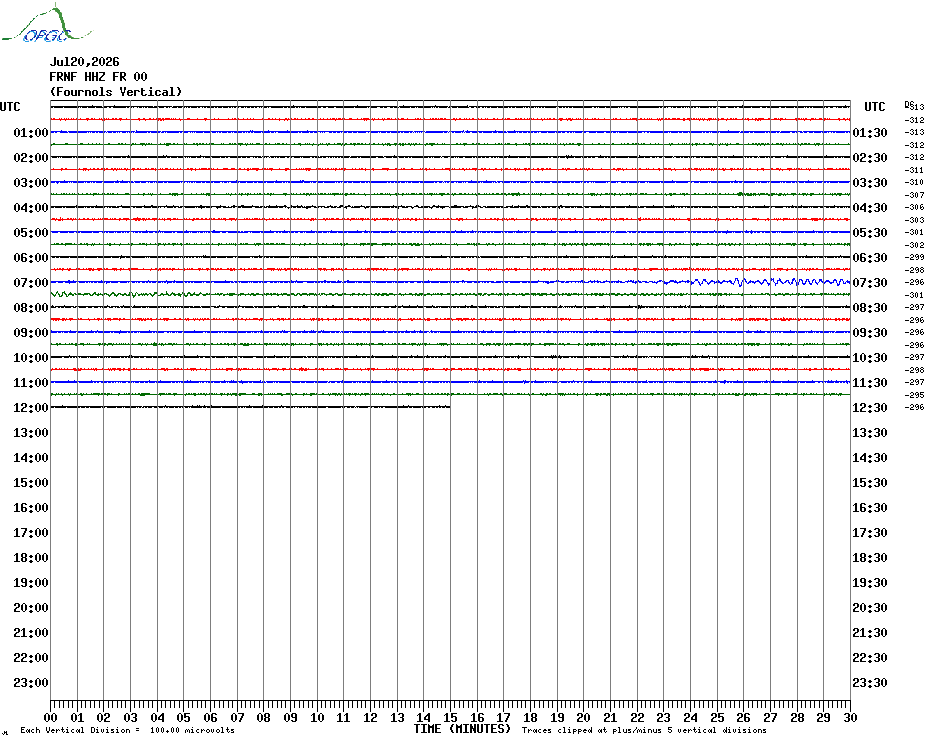Click the TIME (MINUTES) axis title
Image resolution: width=930 pixels, height=744 pixels.
[462, 729]
